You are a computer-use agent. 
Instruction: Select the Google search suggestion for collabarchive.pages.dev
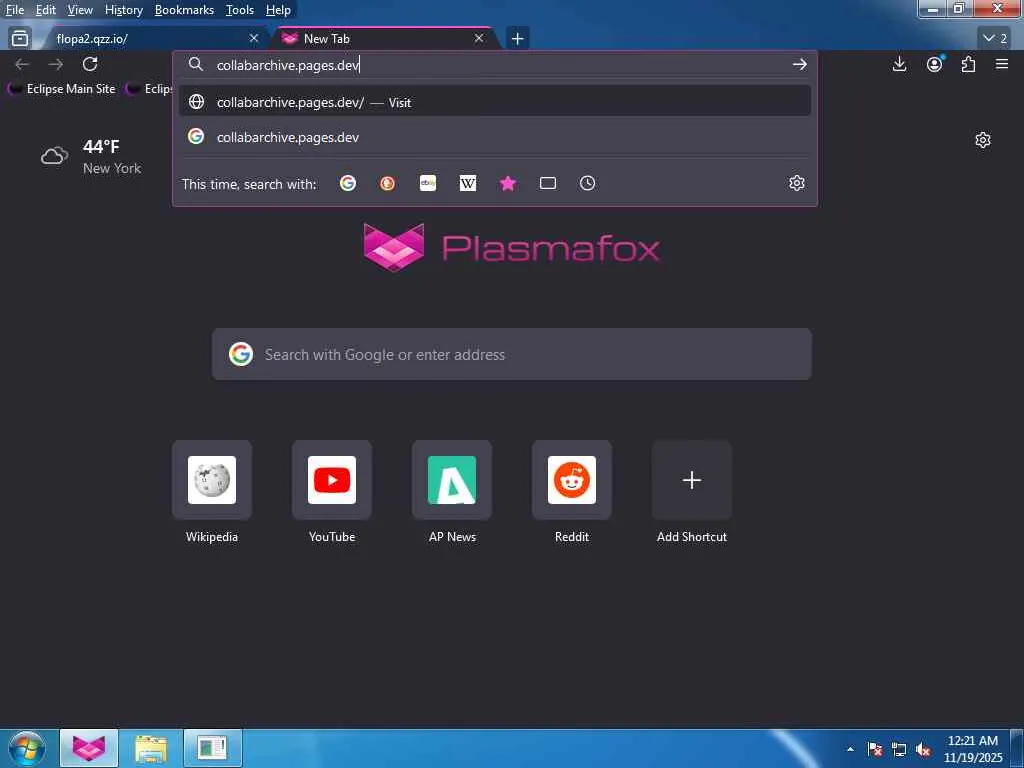click(495, 137)
